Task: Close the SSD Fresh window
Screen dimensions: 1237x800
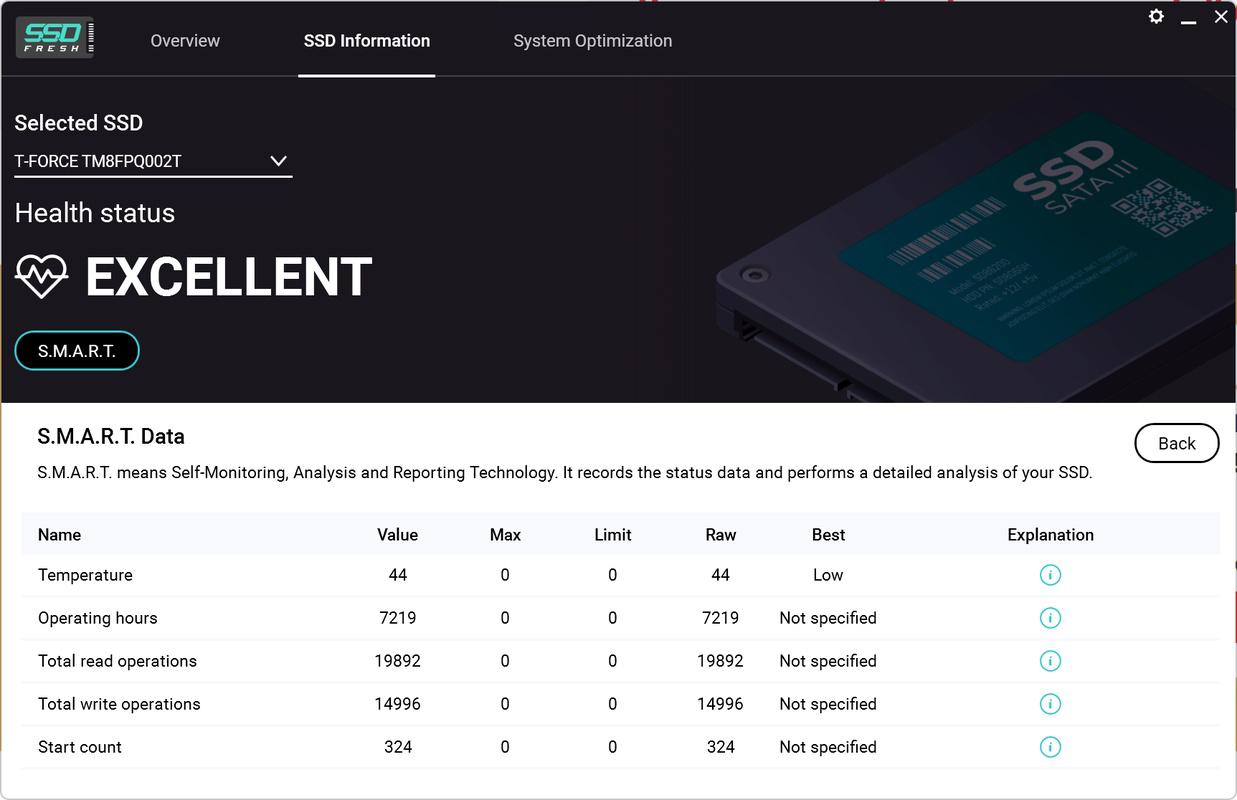Action: pyautogui.click(x=1221, y=17)
